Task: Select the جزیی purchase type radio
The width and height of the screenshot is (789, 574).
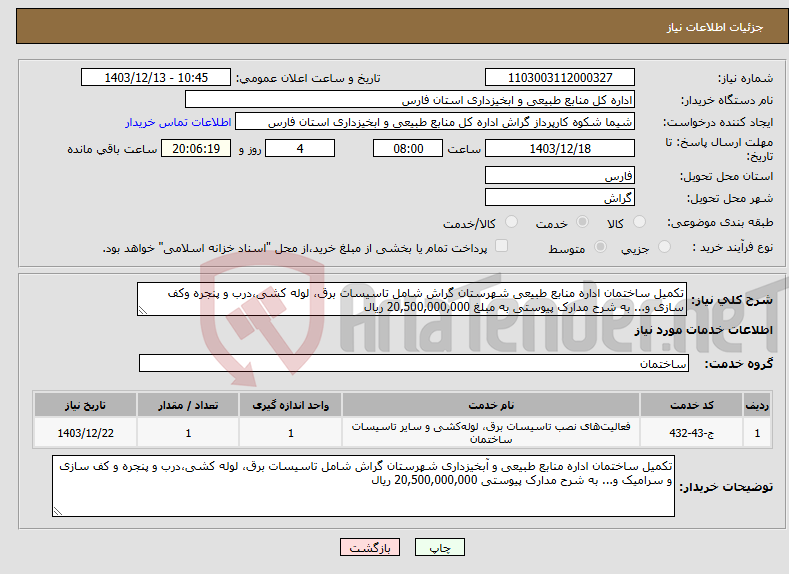Action: click(664, 247)
